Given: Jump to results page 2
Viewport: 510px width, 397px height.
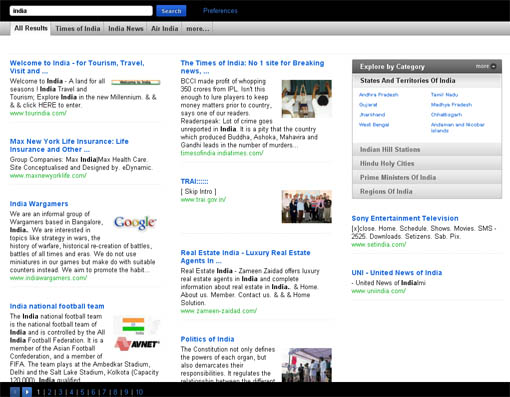Looking at the screenshot, I should tap(50, 392).
